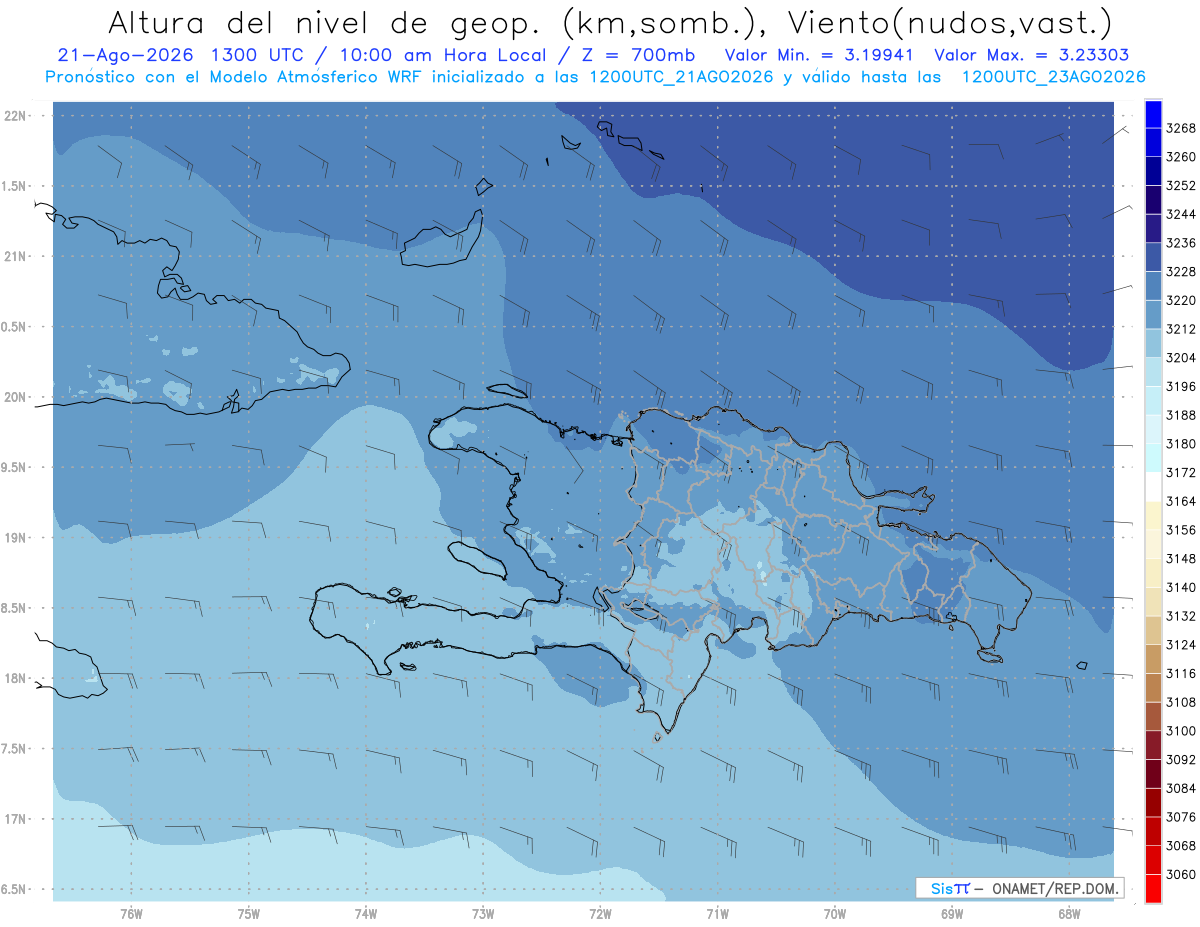
Task: Click the '75W' longitude label
Action: coord(249,914)
